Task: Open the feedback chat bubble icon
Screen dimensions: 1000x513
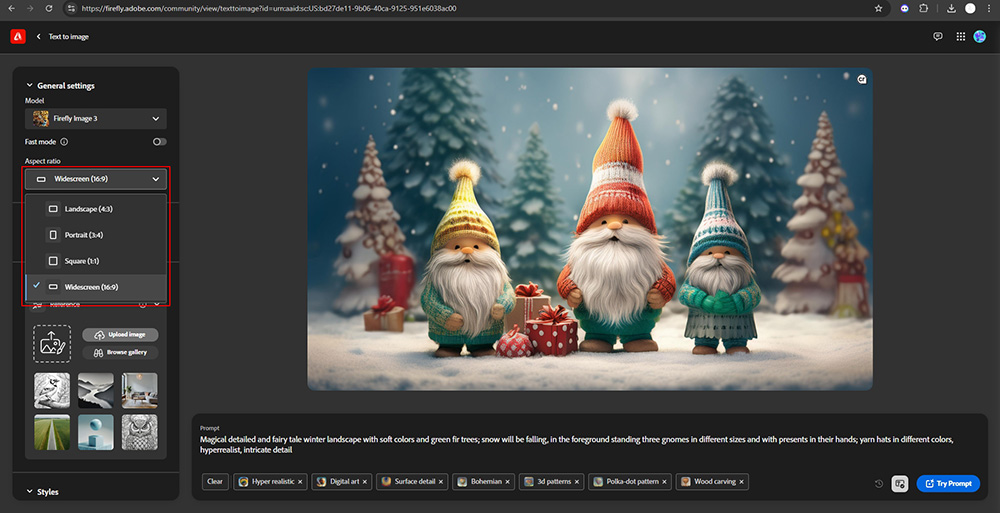Action: [938, 36]
